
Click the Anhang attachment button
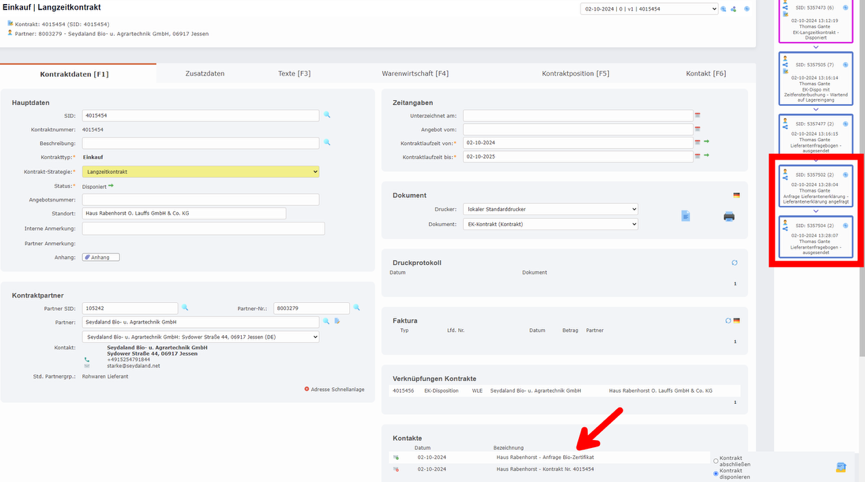(101, 257)
